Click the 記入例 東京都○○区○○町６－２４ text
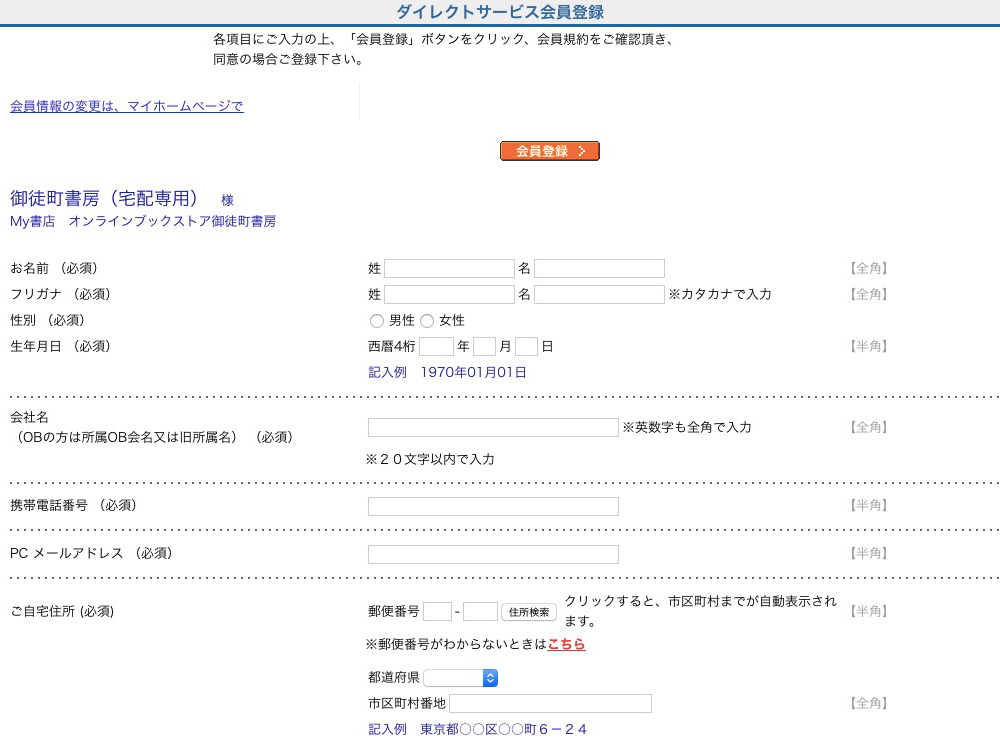1000x741 pixels. [x=477, y=729]
